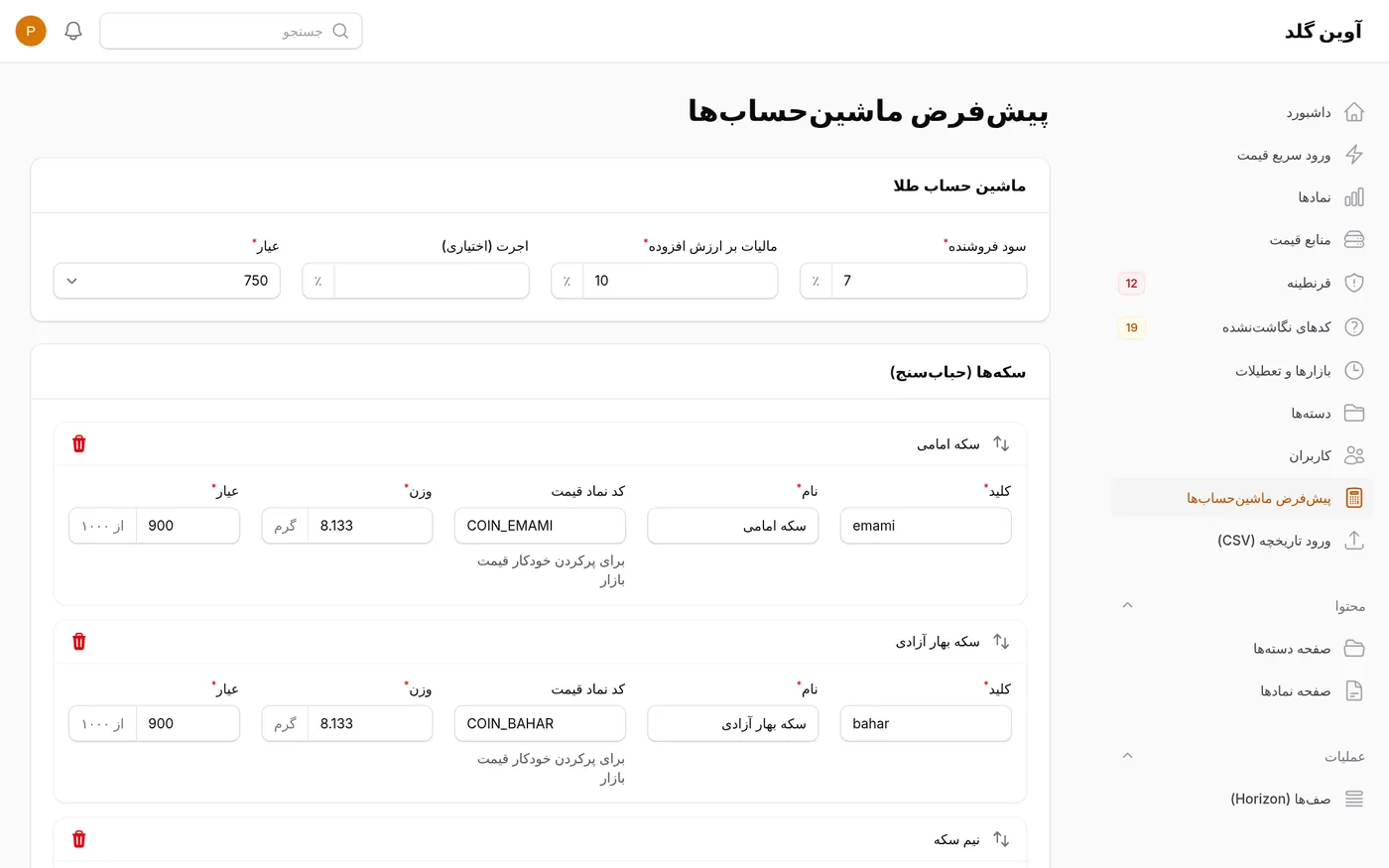Open user avatar P menu
Image resolution: width=1389 pixels, height=868 pixels.
point(31,31)
